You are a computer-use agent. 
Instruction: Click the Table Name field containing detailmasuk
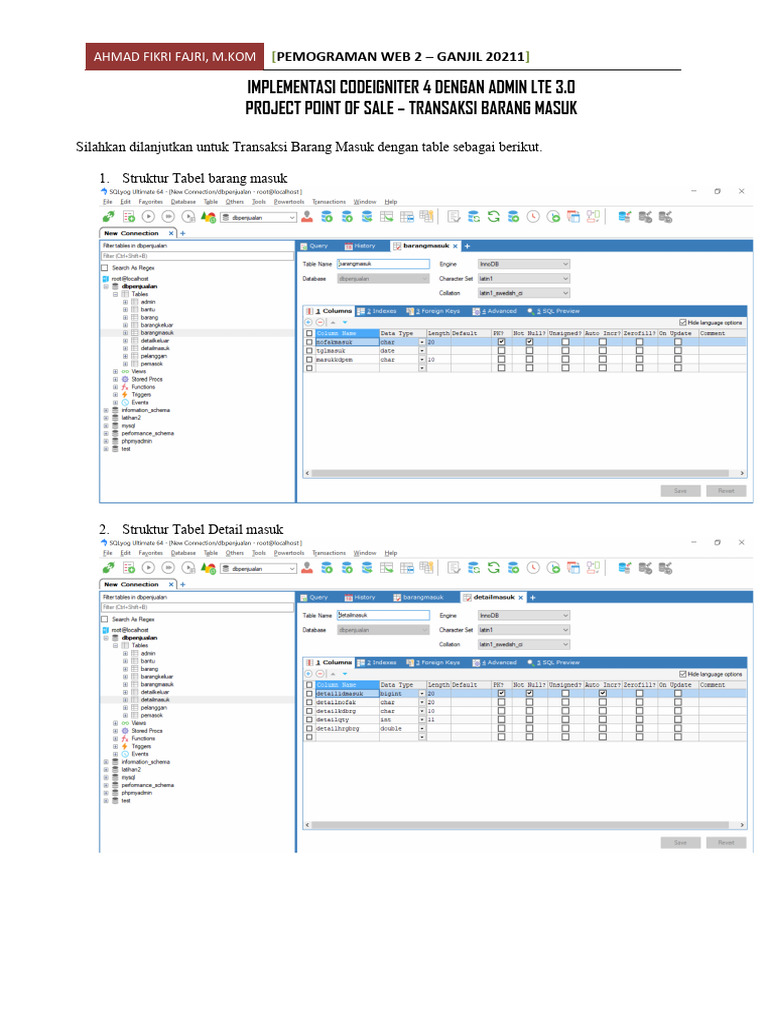[x=383, y=615]
